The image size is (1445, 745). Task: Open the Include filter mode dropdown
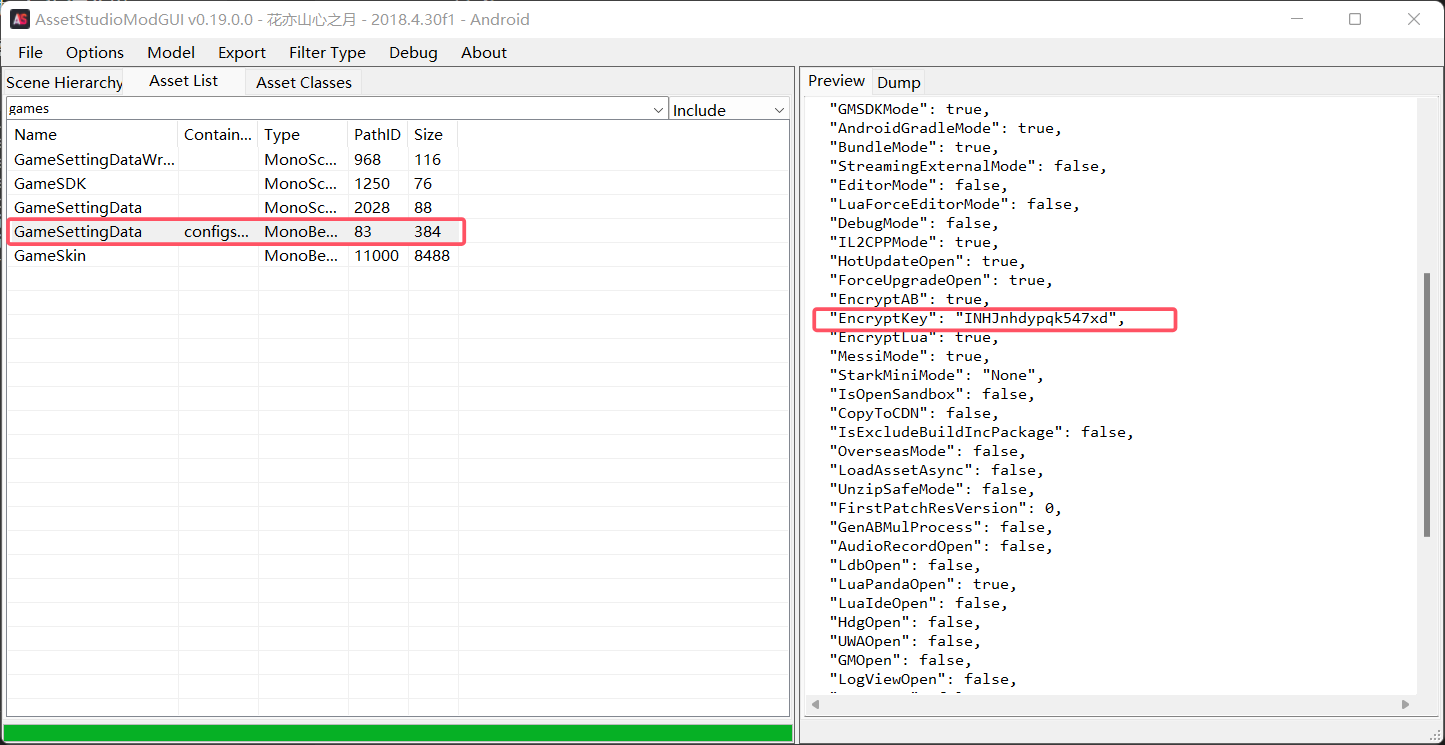[730, 109]
